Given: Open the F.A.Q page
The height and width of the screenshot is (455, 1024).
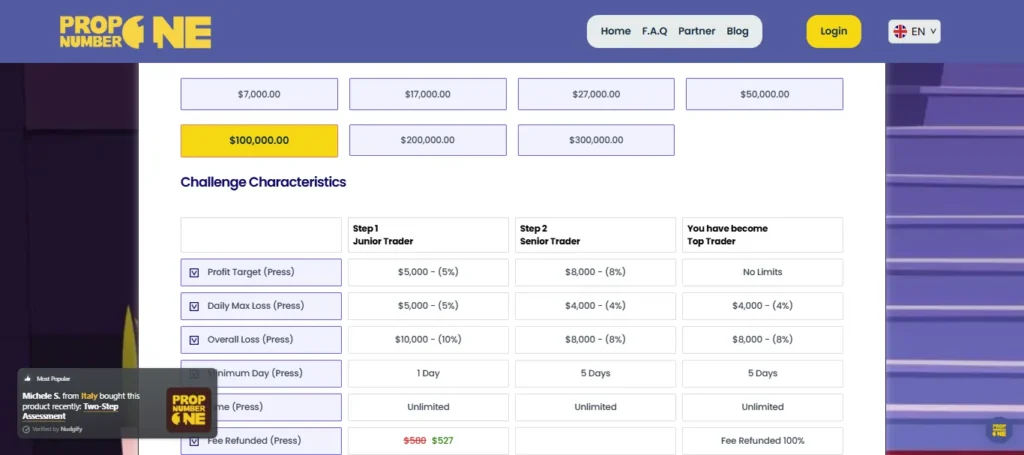Looking at the screenshot, I should (x=654, y=31).
